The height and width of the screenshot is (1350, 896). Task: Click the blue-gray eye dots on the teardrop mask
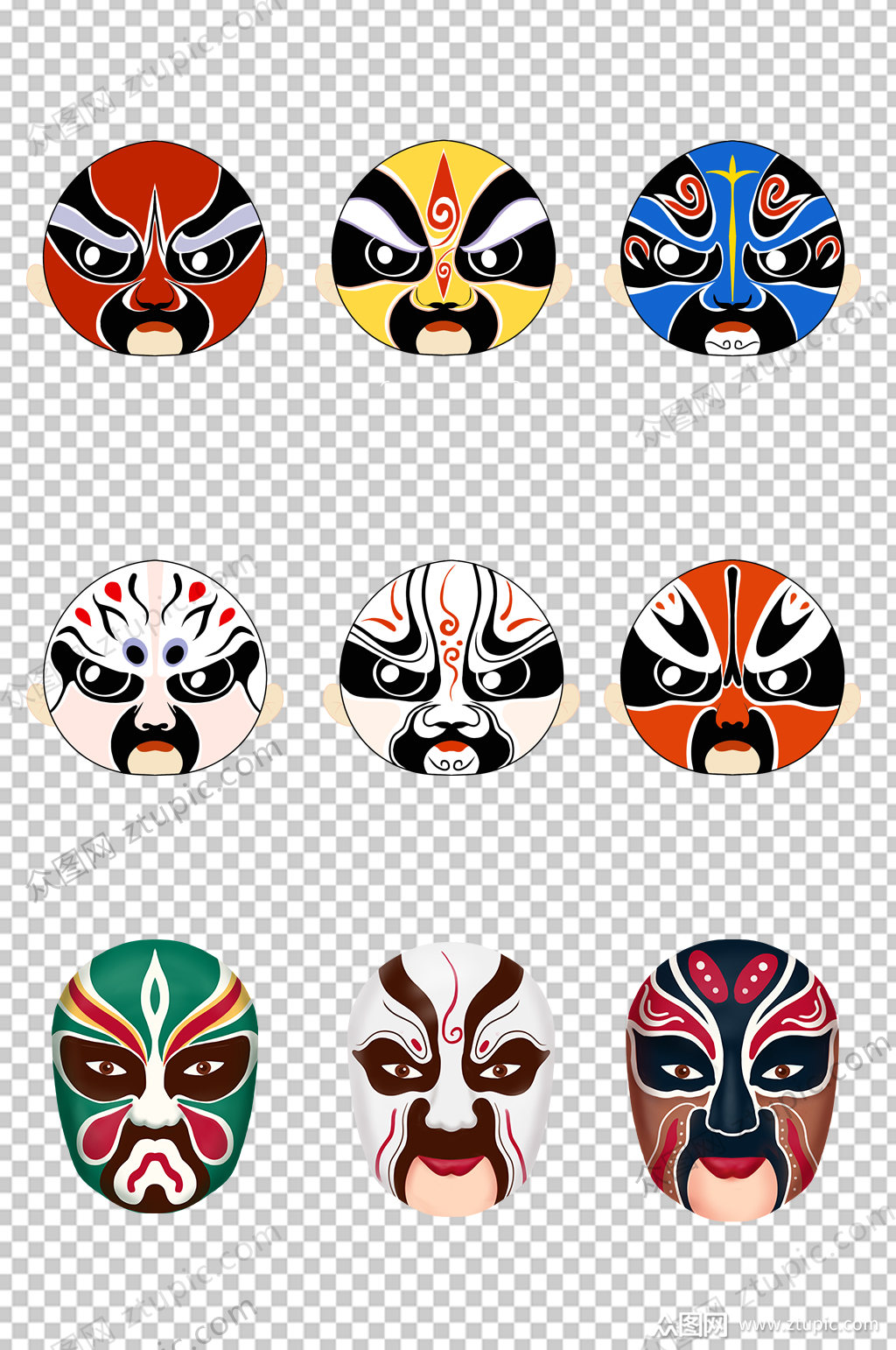(x=155, y=652)
